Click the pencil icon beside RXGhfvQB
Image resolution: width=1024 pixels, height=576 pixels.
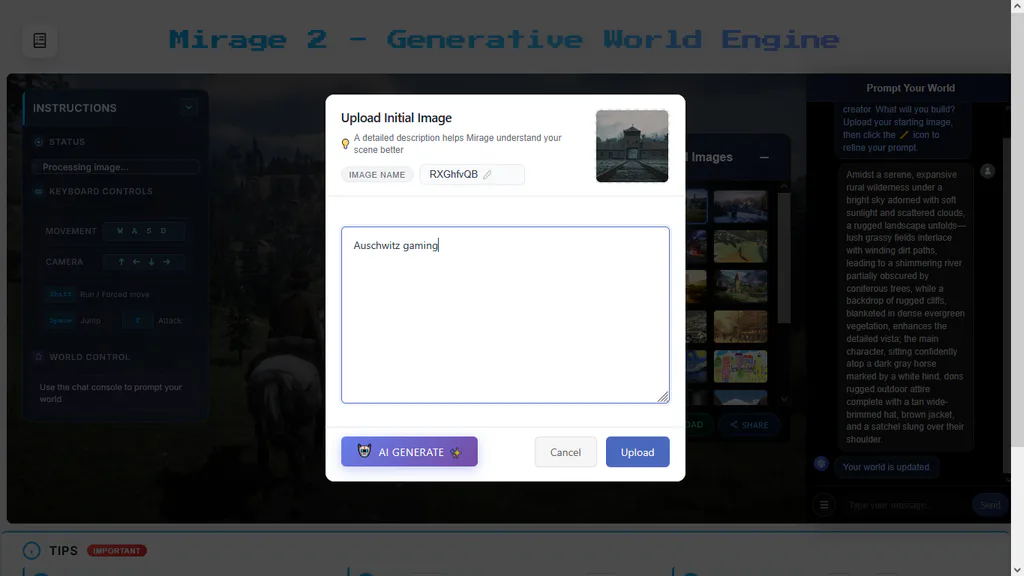click(487, 174)
